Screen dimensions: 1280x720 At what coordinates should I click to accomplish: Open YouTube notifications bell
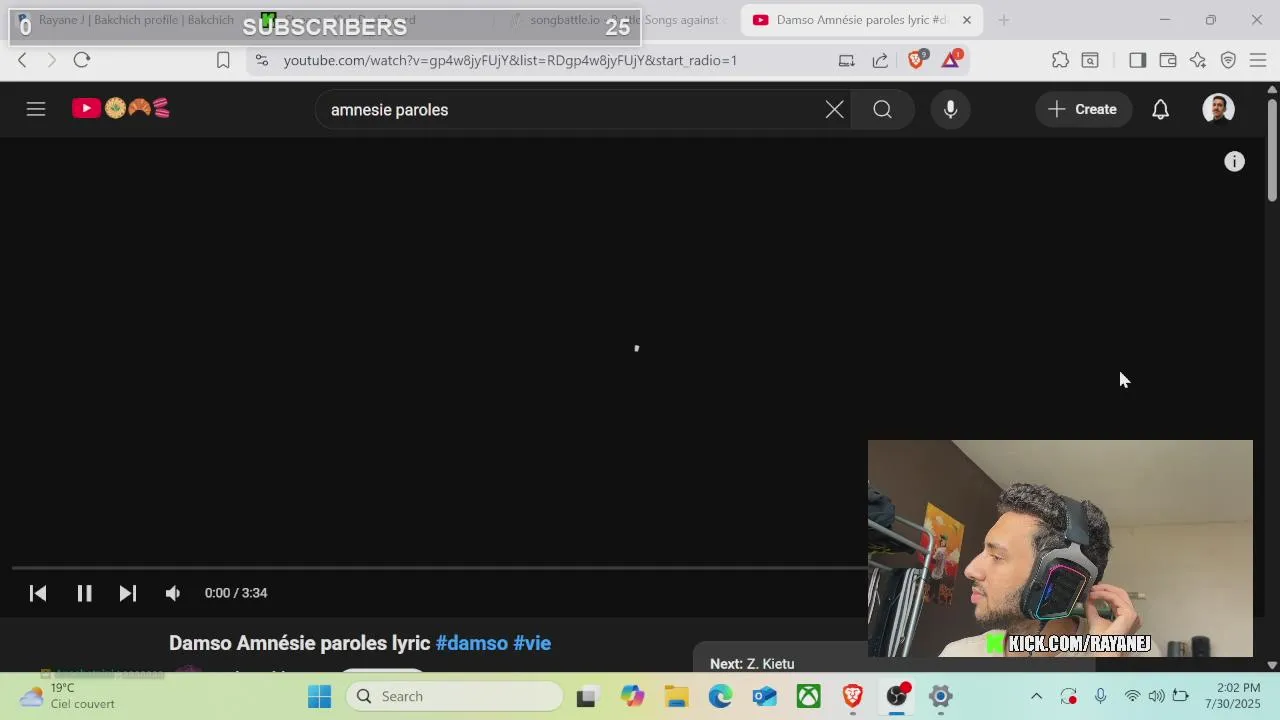coord(1160,110)
